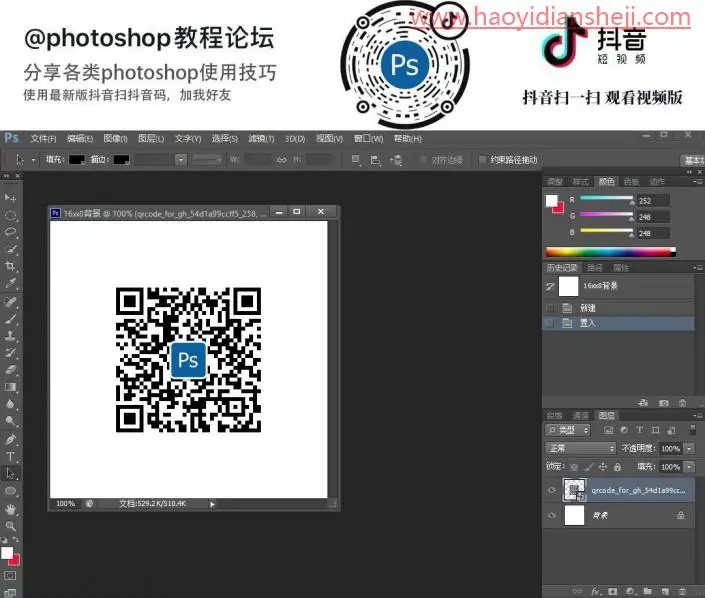Select the Ellipse shape tool

10,491
